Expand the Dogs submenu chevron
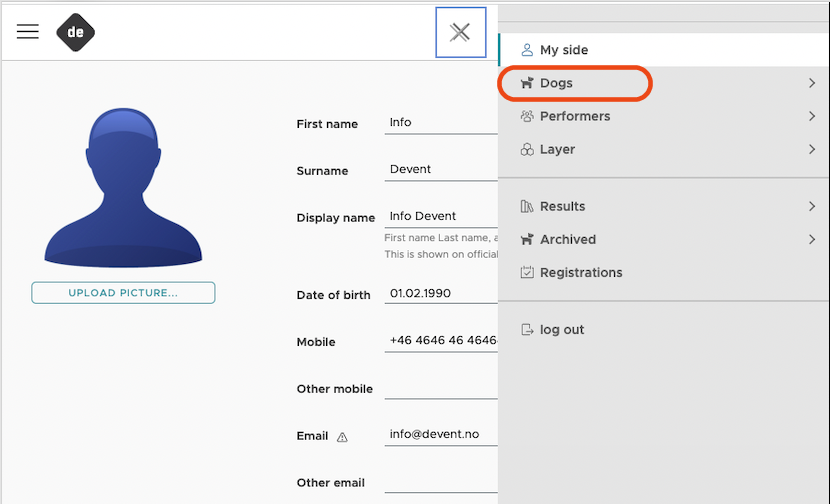Viewport: 830px width, 504px height. click(812, 83)
